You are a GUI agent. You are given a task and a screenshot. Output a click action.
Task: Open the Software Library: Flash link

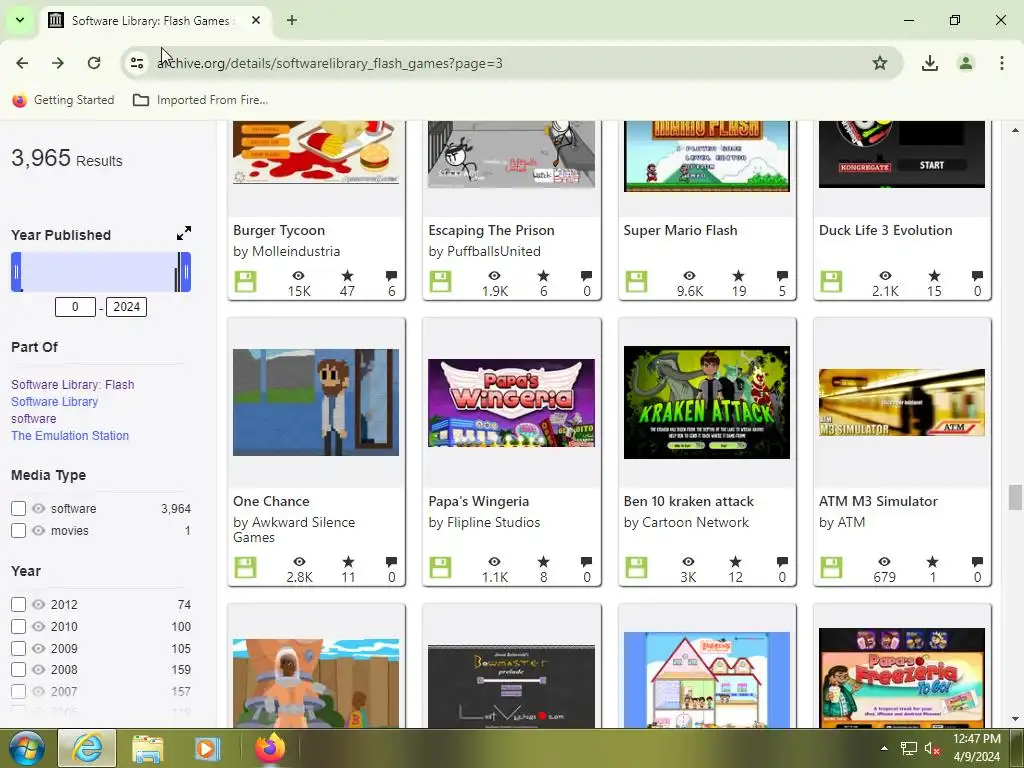point(72,385)
